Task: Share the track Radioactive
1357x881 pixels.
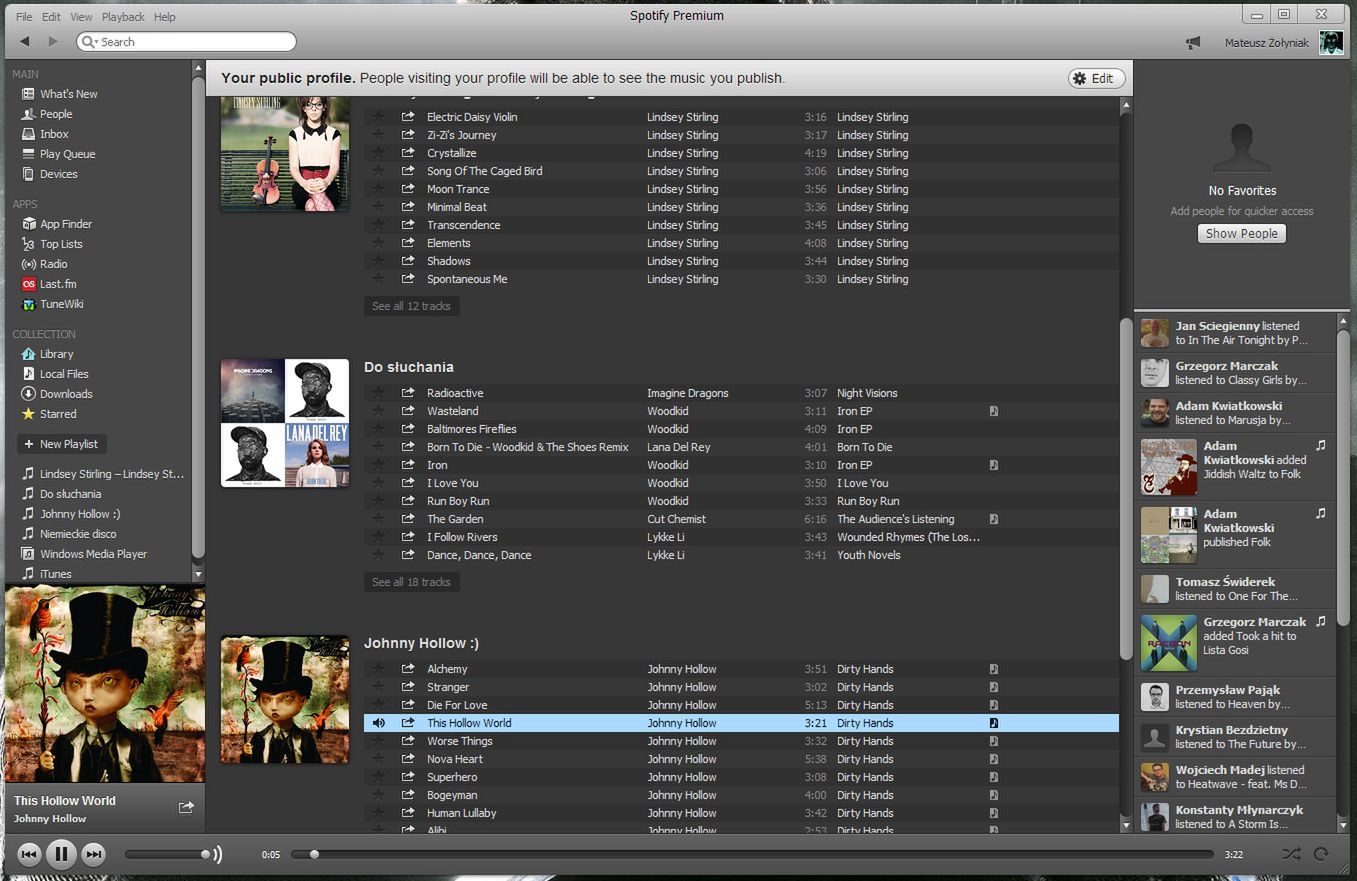Action: (408, 393)
